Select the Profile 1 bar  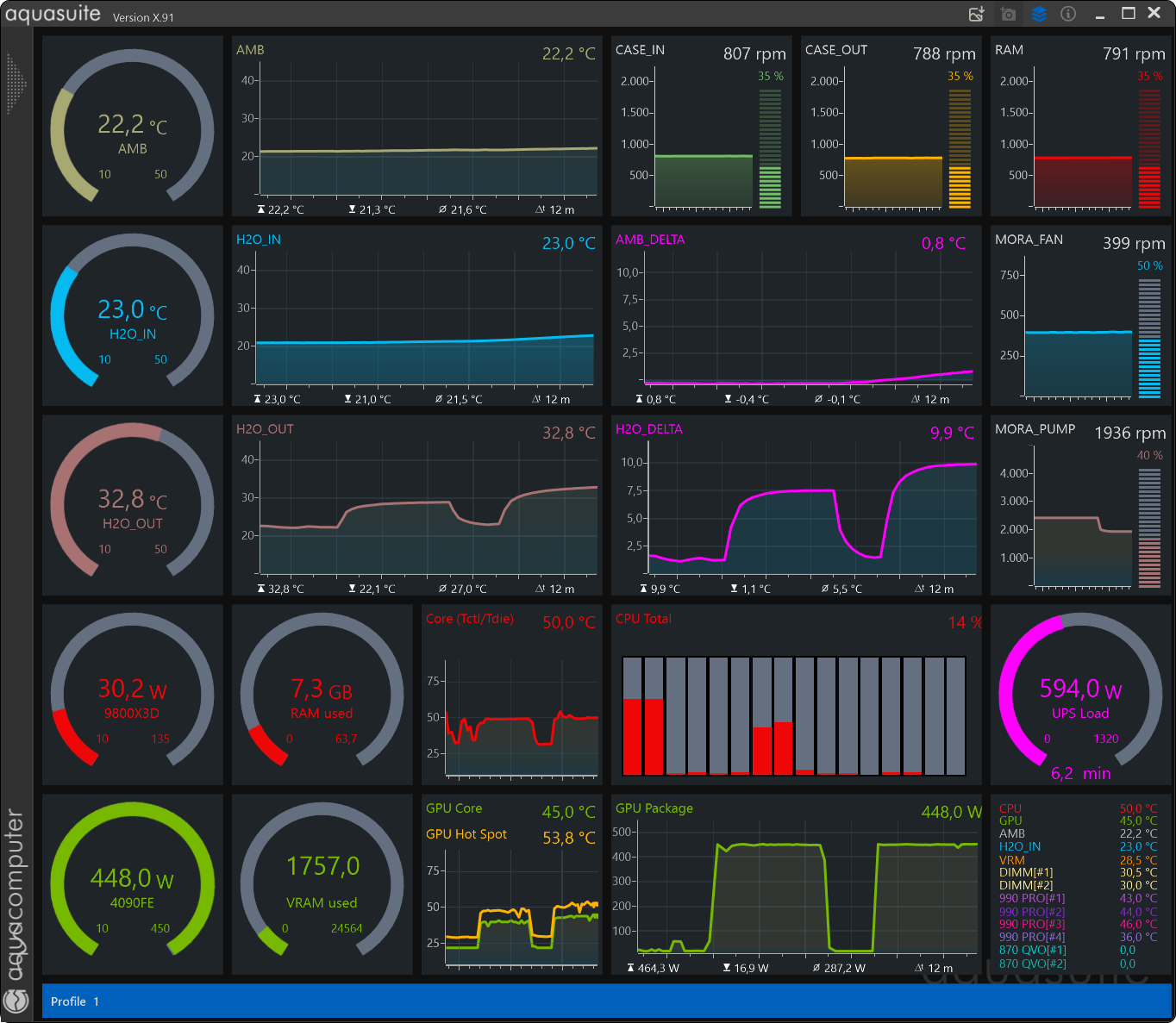pyautogui.click(x=606, y=1001)
